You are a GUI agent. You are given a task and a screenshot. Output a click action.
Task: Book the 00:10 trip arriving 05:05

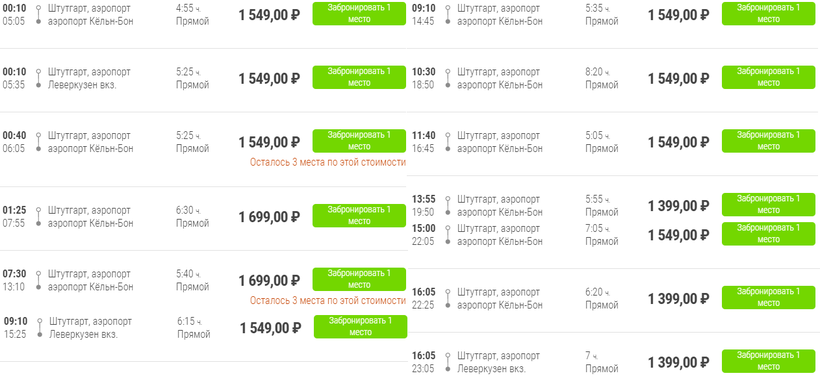359,14
